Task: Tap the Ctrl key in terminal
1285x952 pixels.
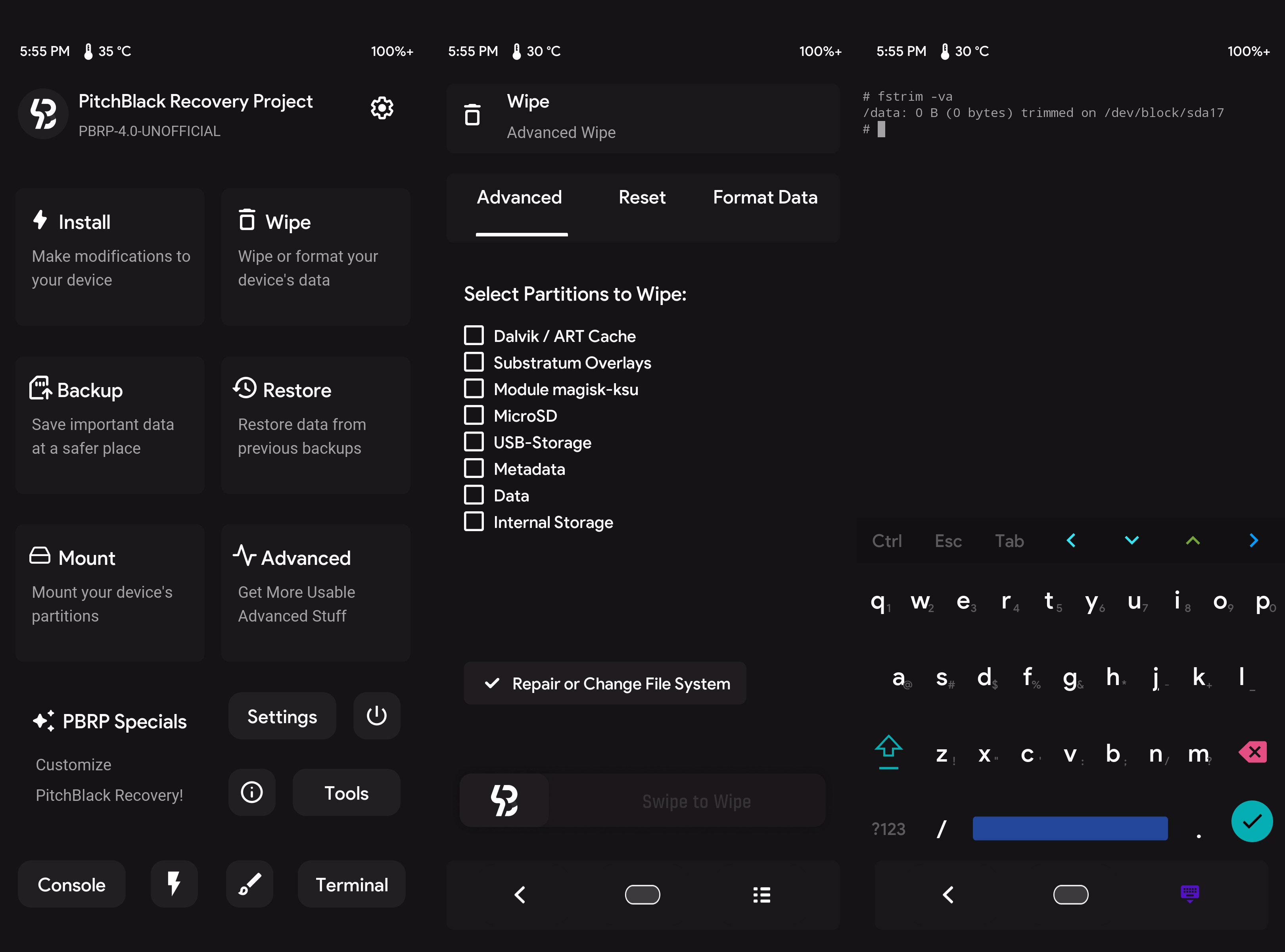Action: [x=887, y=541]
